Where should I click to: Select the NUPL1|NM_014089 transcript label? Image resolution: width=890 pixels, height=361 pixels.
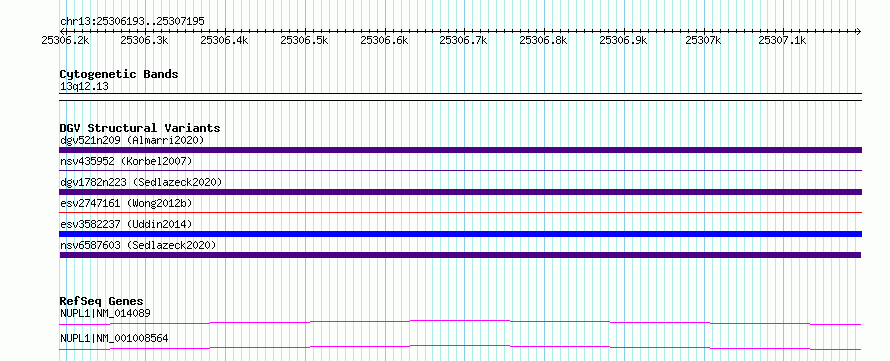pyautogui.click(x=105, y=313)
